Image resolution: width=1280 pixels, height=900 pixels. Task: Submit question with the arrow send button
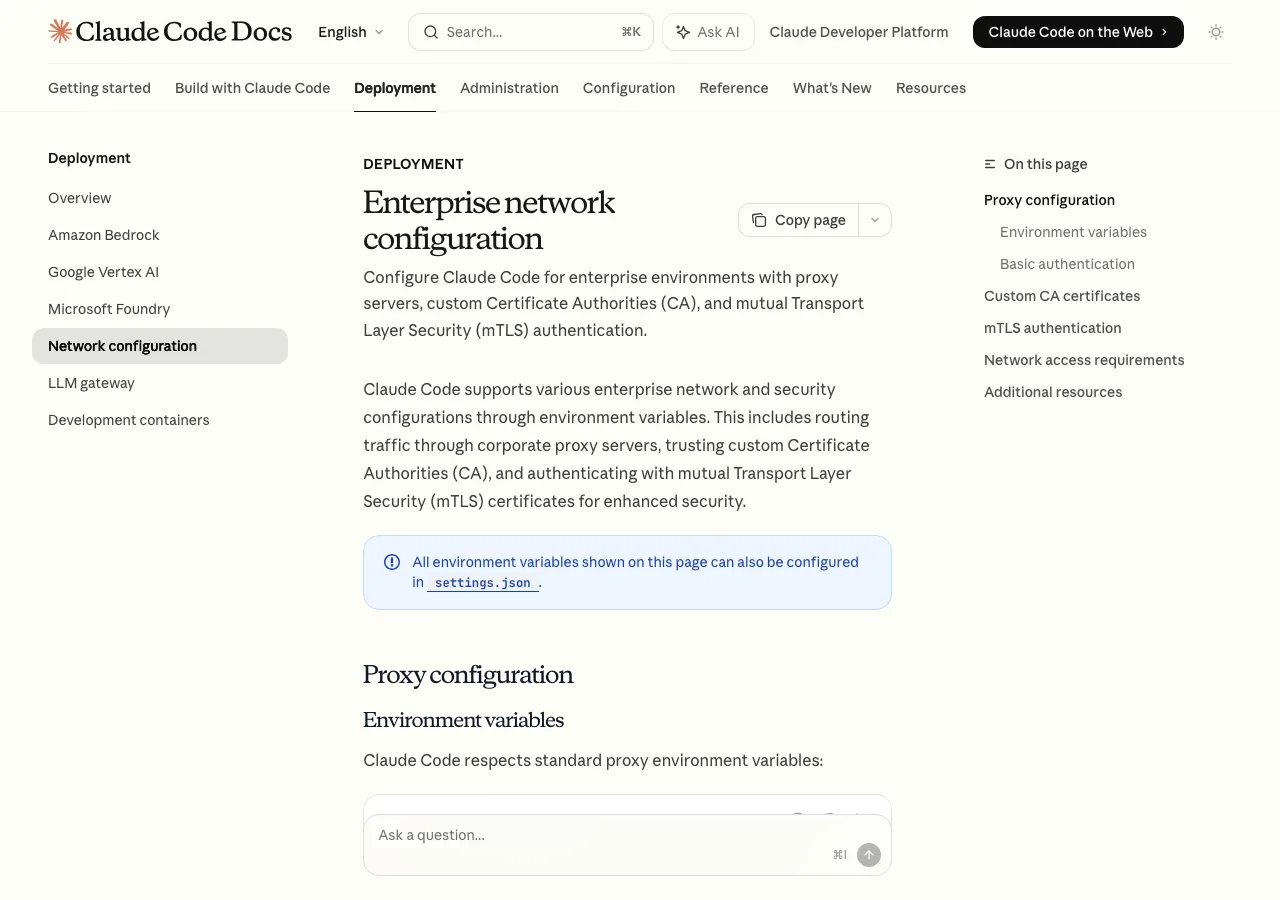click(x=869, y=854)
